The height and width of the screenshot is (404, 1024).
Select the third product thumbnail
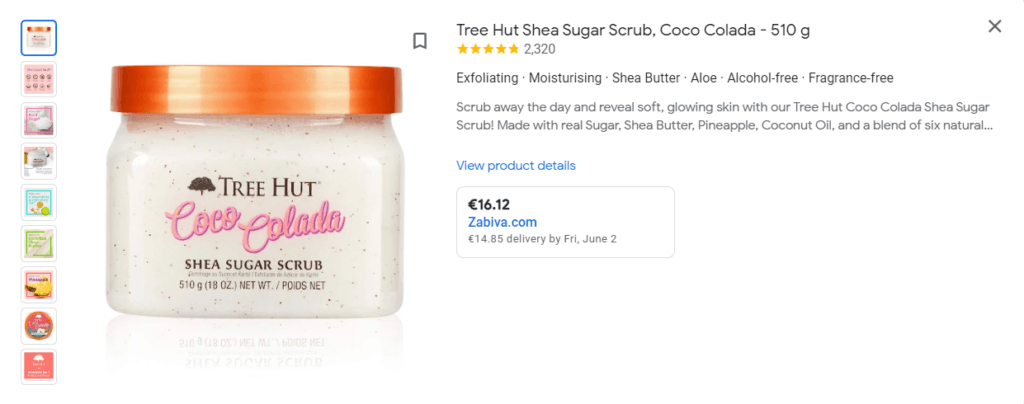(39, 120)
